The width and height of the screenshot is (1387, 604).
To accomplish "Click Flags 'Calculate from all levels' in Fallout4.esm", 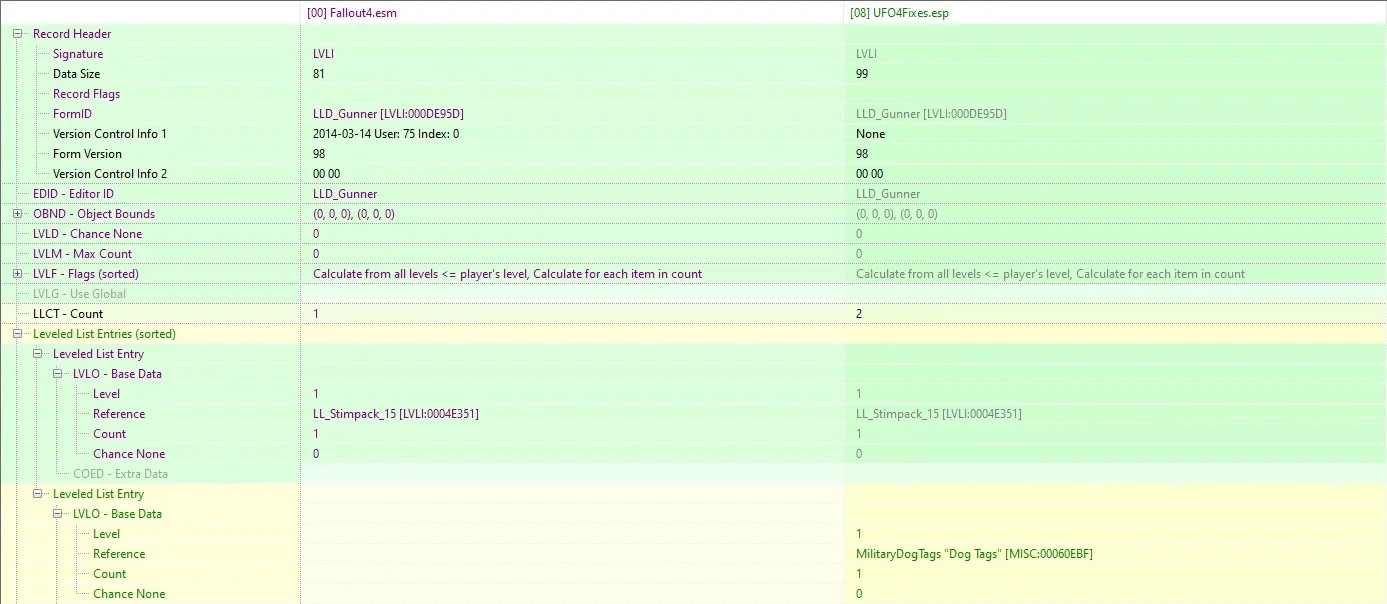I will (507, 274).
